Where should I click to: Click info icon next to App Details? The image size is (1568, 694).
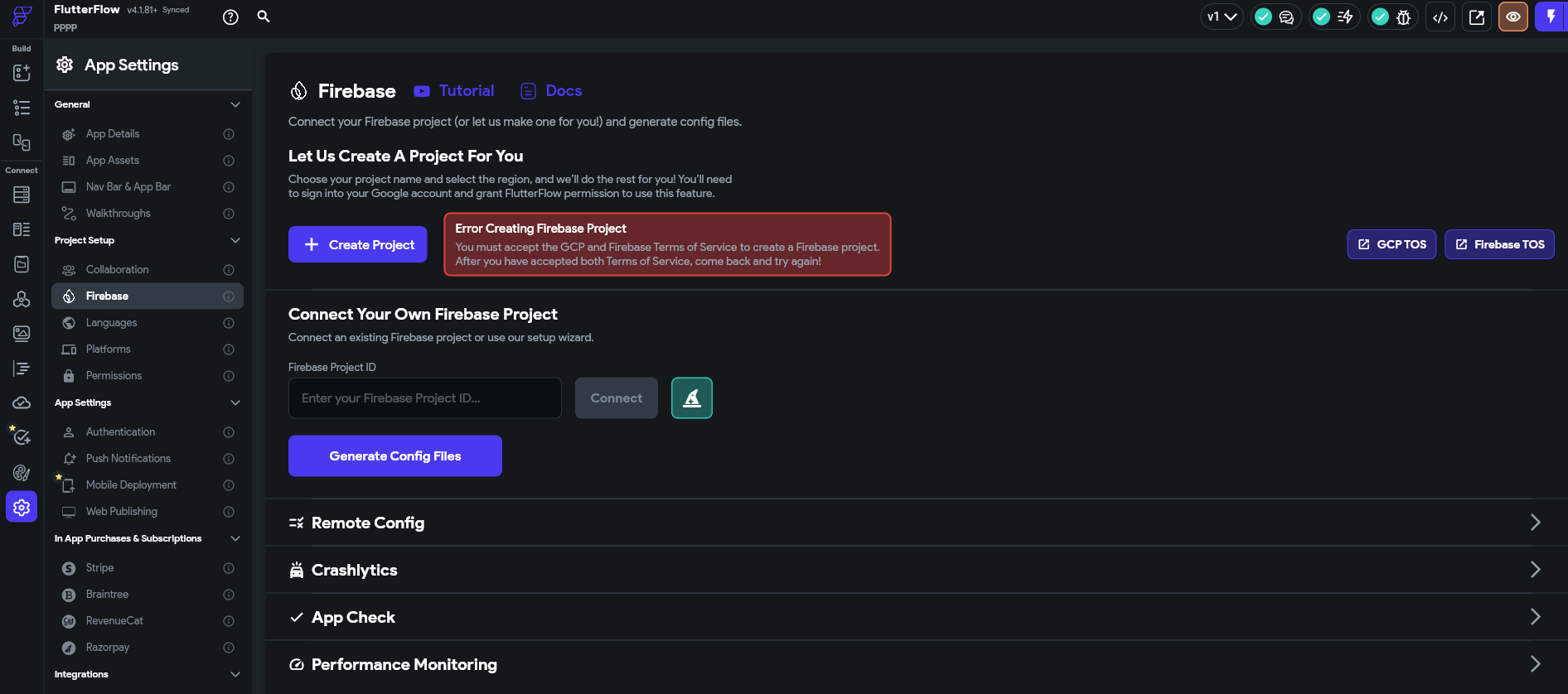point(229,134)
